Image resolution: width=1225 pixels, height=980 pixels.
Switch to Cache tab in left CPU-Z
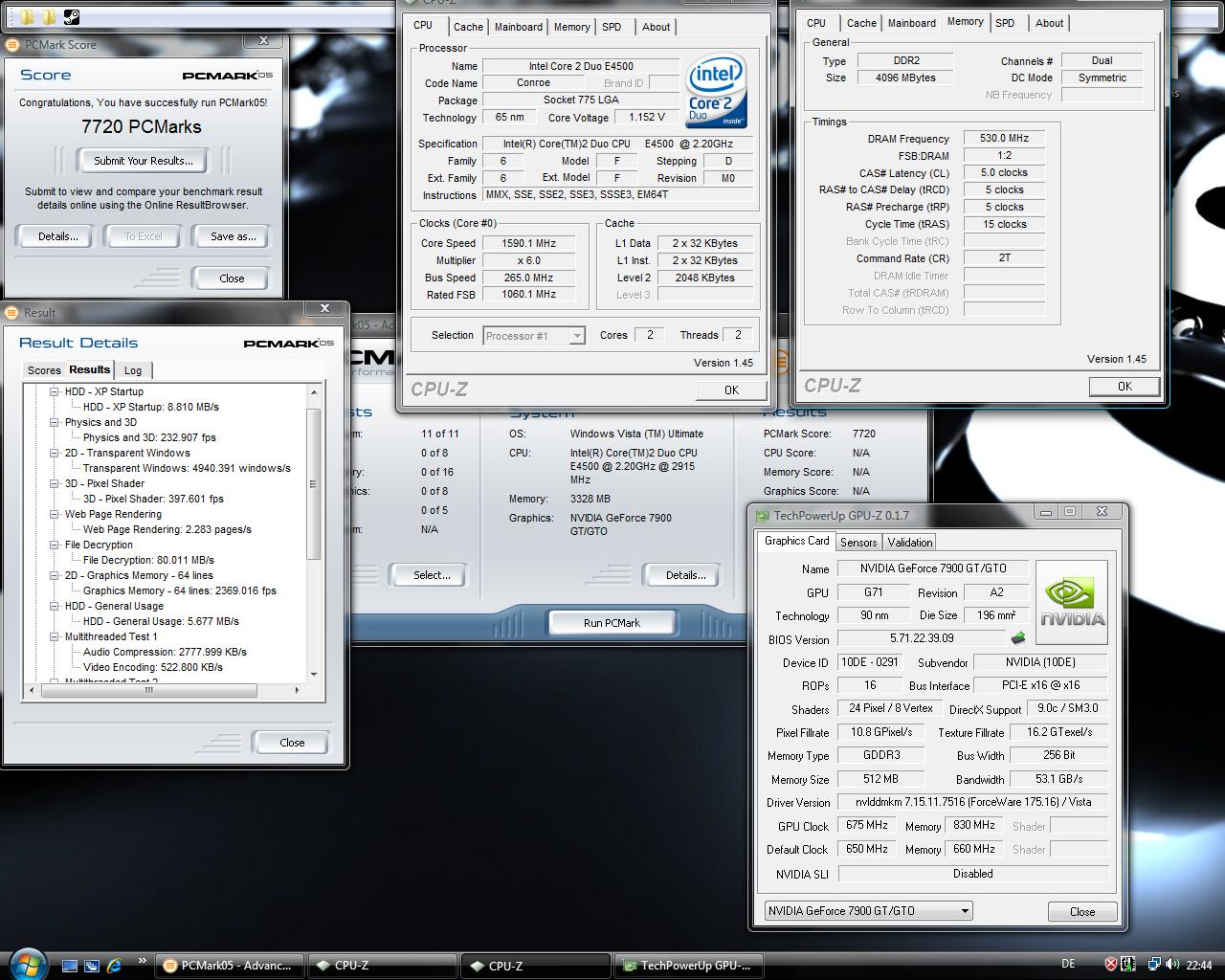(468, 27)
